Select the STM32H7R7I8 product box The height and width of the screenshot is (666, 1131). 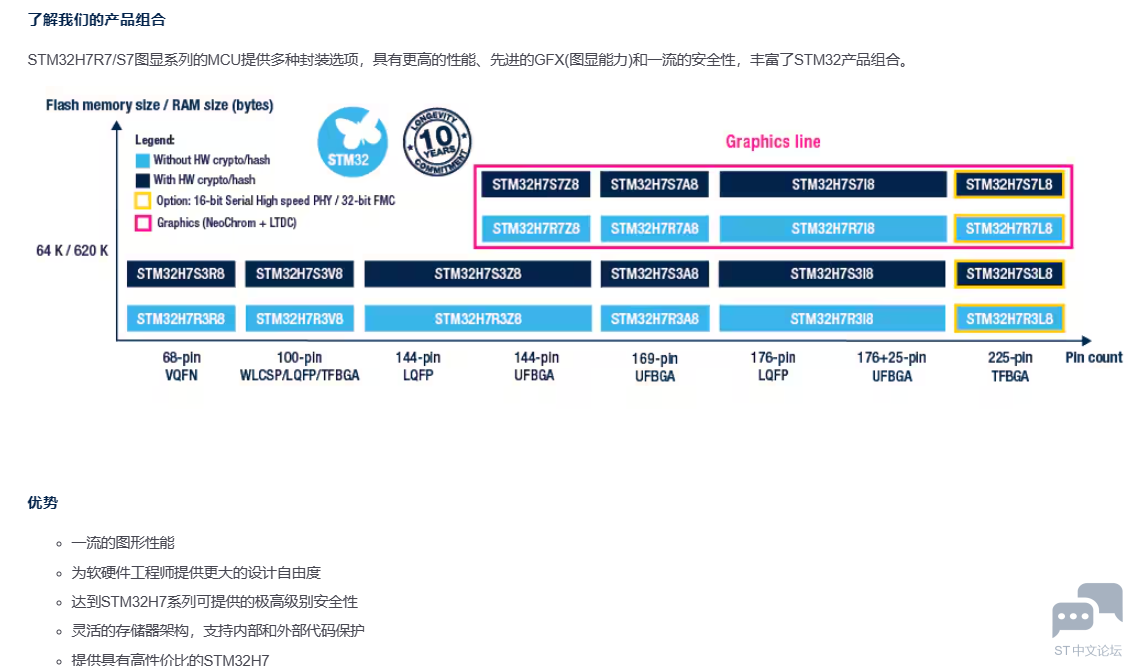click(833, 229)
